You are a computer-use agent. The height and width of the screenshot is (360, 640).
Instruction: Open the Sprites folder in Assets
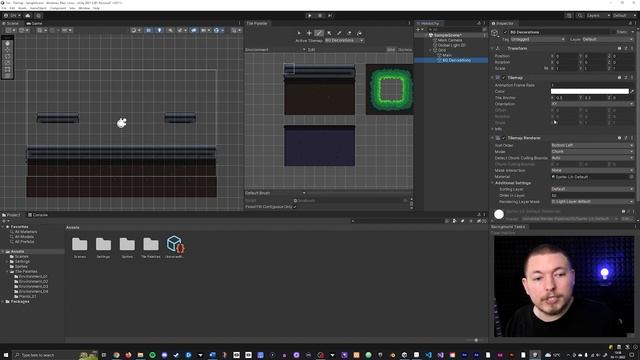tap(127, 247)
